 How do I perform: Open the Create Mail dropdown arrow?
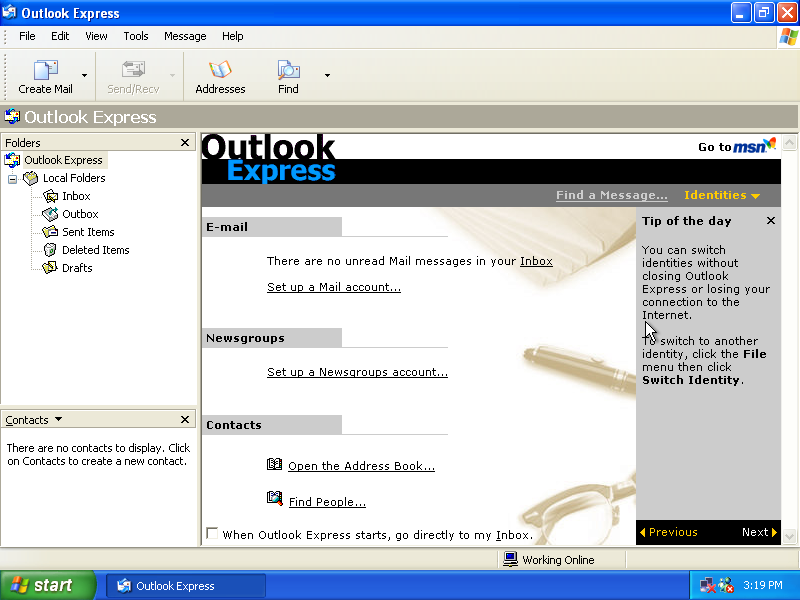(x=84, y=75)
